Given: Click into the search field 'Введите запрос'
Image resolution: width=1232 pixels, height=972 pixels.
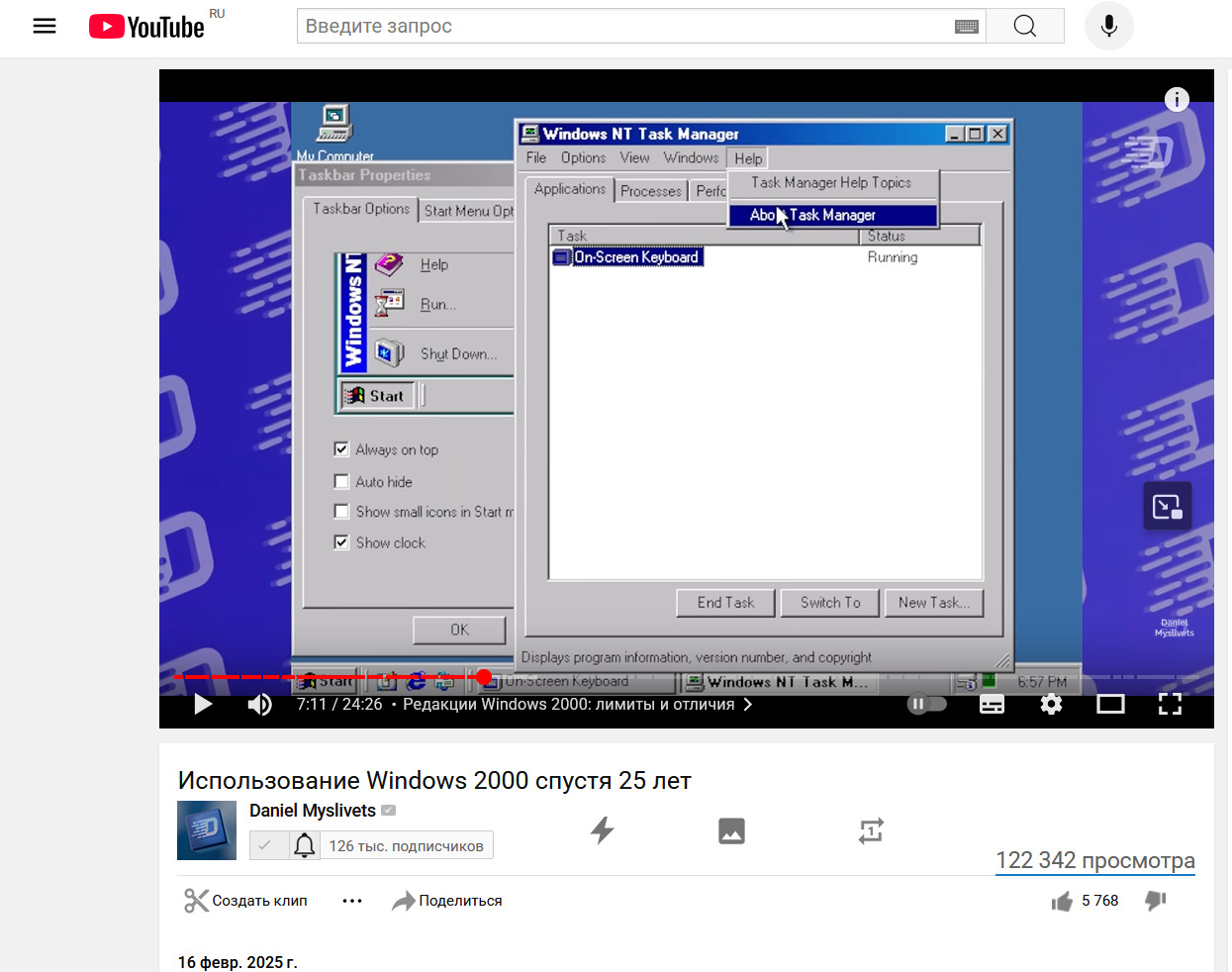Looking at the screenshot, I should (x=623, y=26).
